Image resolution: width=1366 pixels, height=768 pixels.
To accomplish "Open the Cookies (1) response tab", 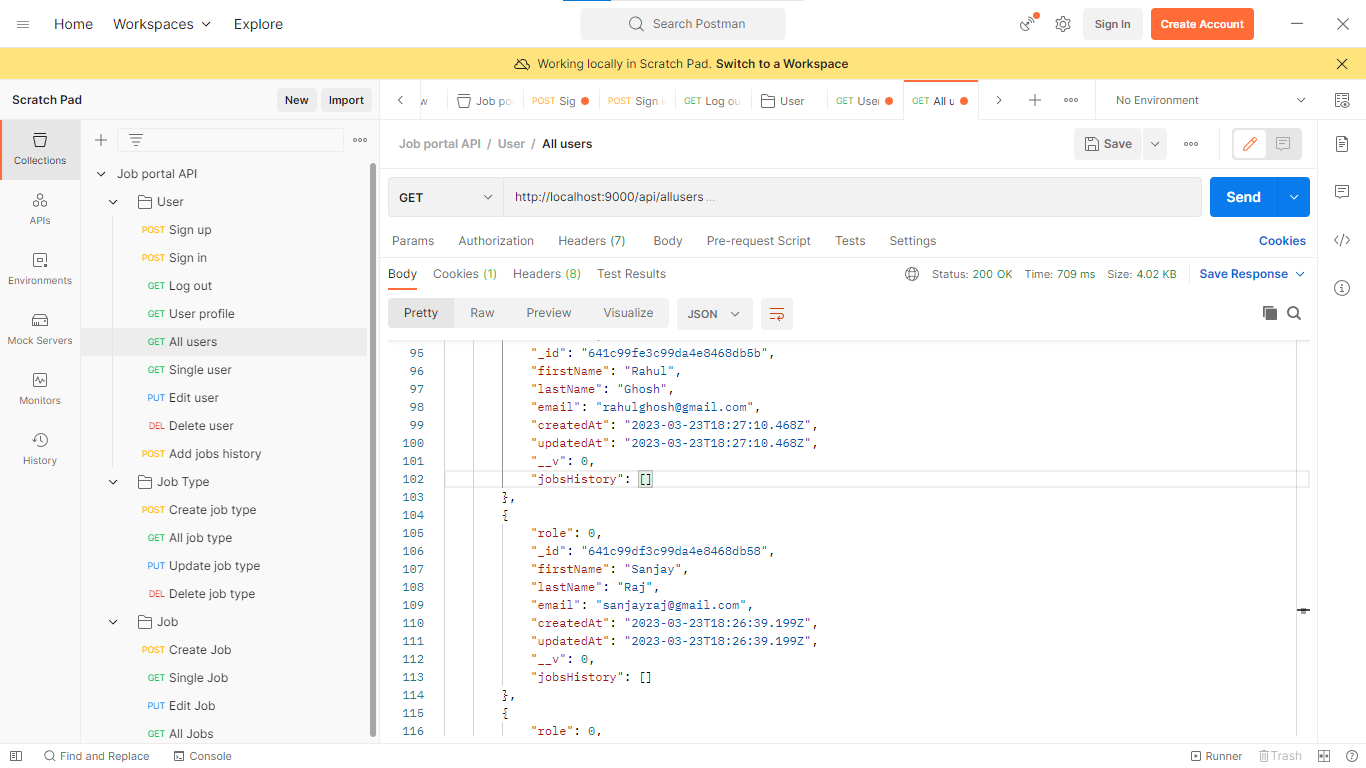I will (464, 273).
